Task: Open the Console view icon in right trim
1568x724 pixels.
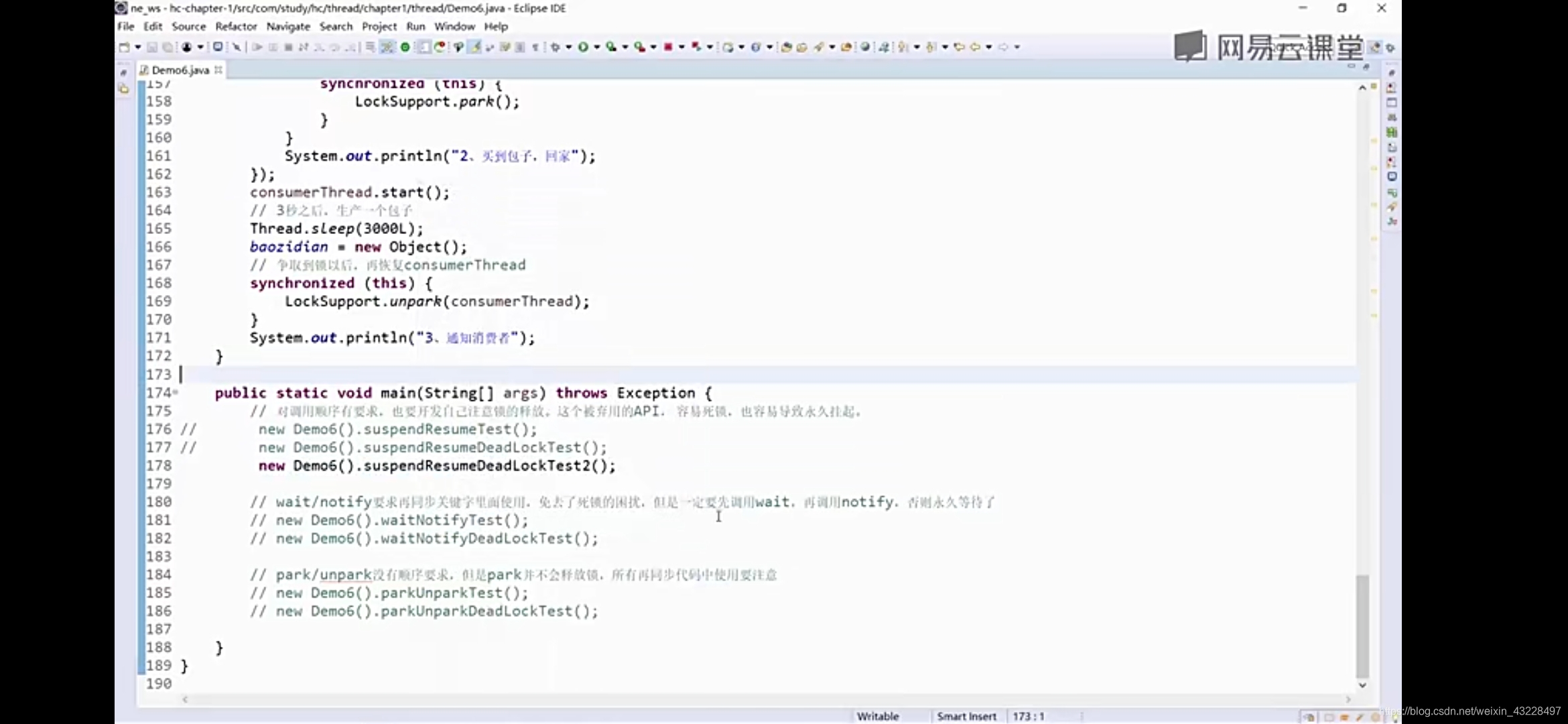Action: coord(1392,177)
